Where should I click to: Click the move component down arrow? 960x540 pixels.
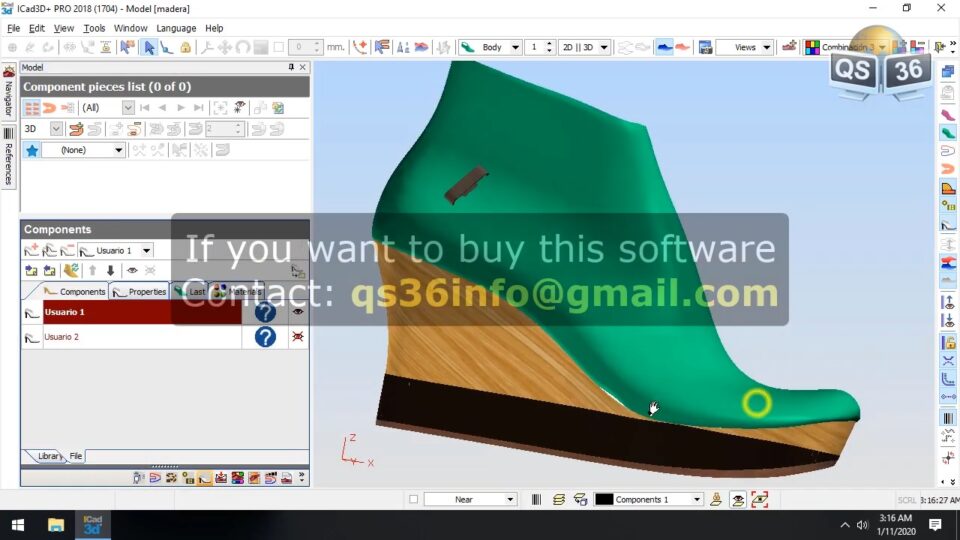coord(110,270)
